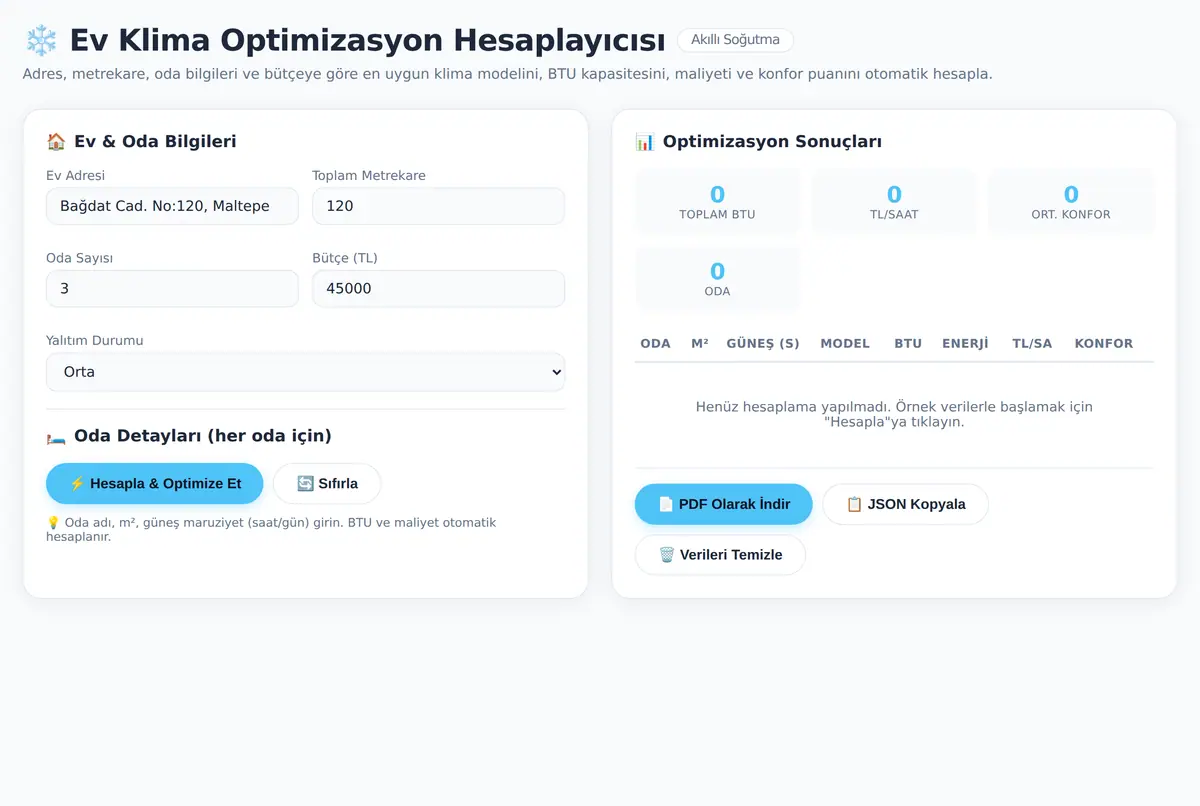Screen dimensions: 1200x806
Task: Click the BTU column header
Action: tap(908, 343)
